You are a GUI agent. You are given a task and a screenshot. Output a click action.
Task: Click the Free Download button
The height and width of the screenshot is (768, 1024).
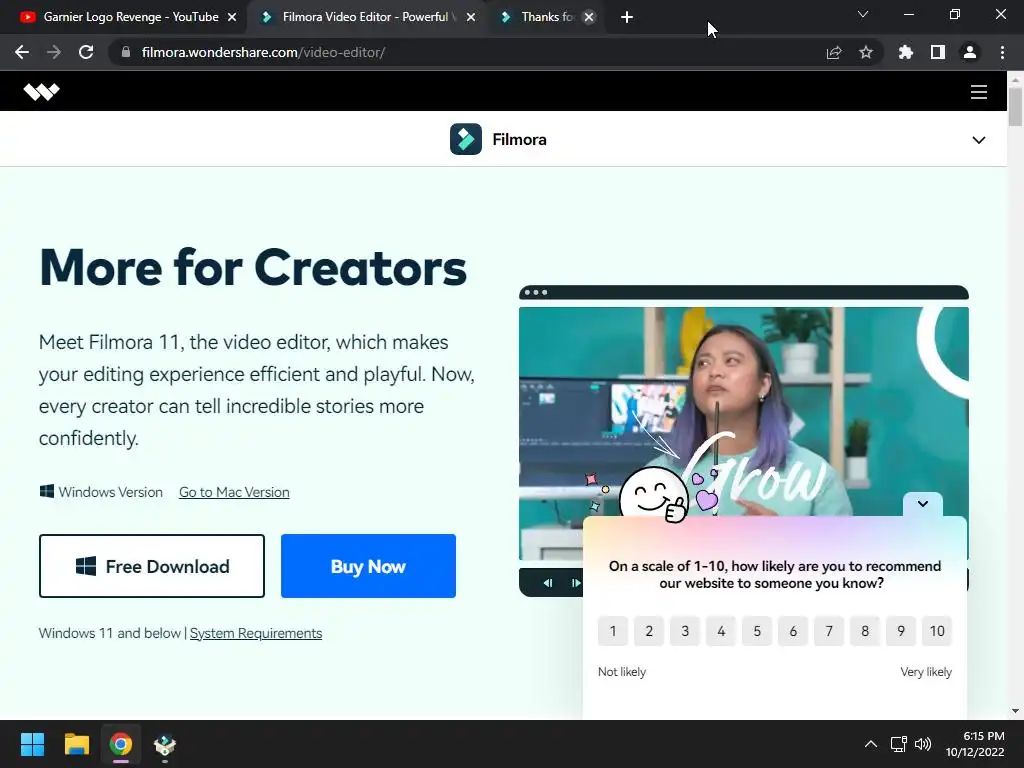152,566
